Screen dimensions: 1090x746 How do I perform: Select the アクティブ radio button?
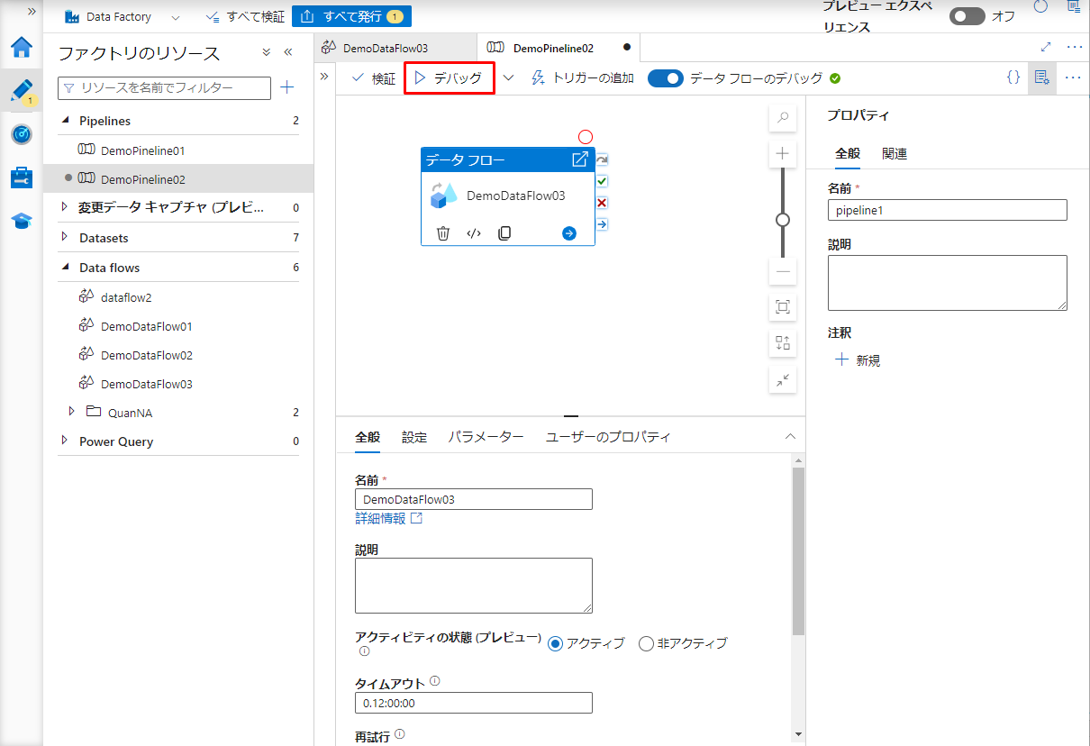click(555, 644)
